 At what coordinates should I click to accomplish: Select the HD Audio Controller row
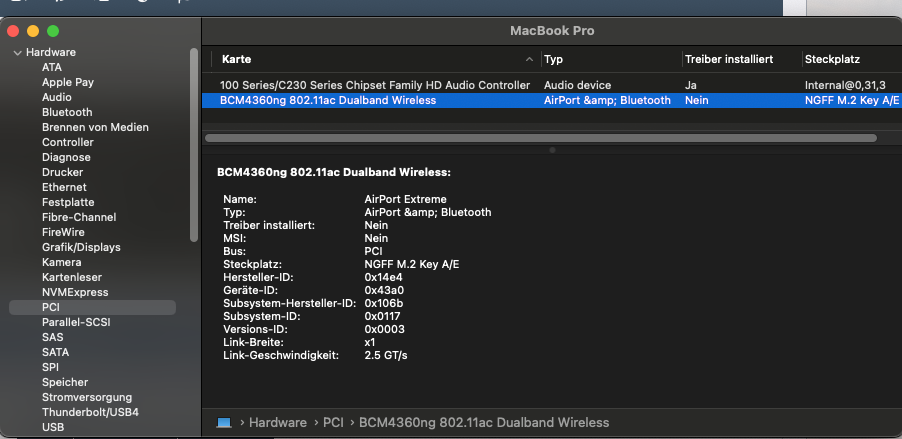pos(374,85)
